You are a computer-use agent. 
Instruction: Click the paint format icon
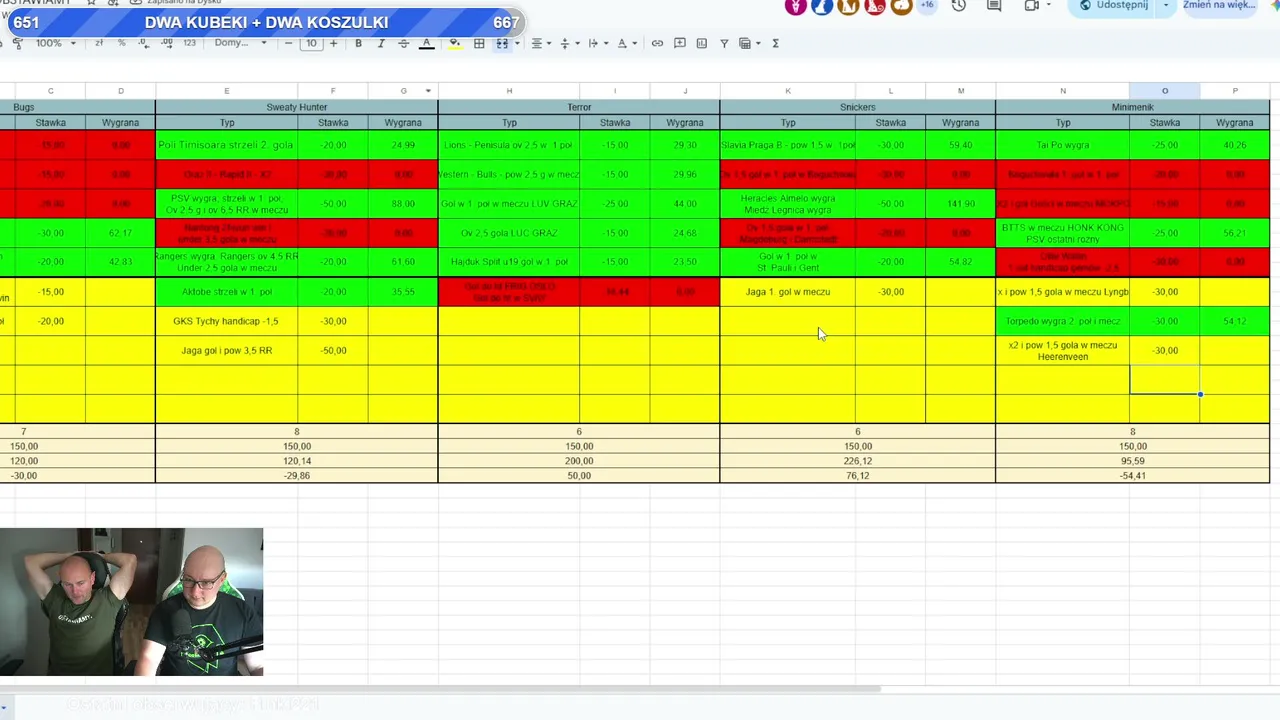click(18, 43)
